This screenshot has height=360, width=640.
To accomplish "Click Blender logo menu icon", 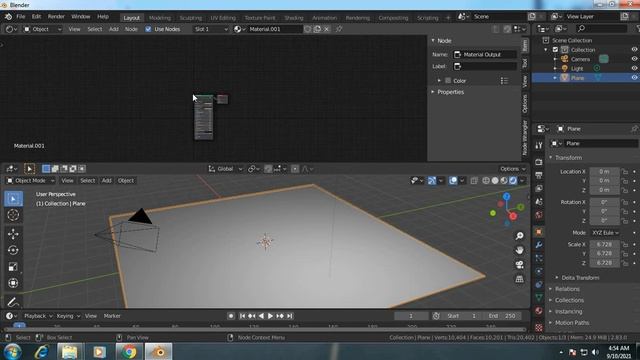I will (8, 17).
